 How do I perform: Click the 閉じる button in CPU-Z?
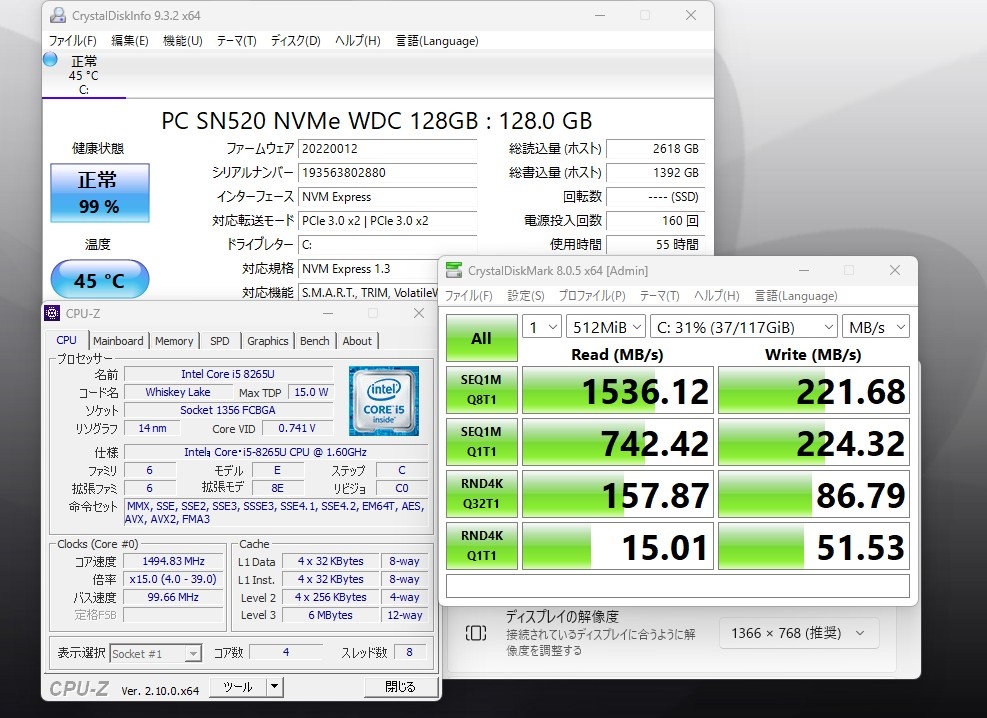tap(400, 687)
